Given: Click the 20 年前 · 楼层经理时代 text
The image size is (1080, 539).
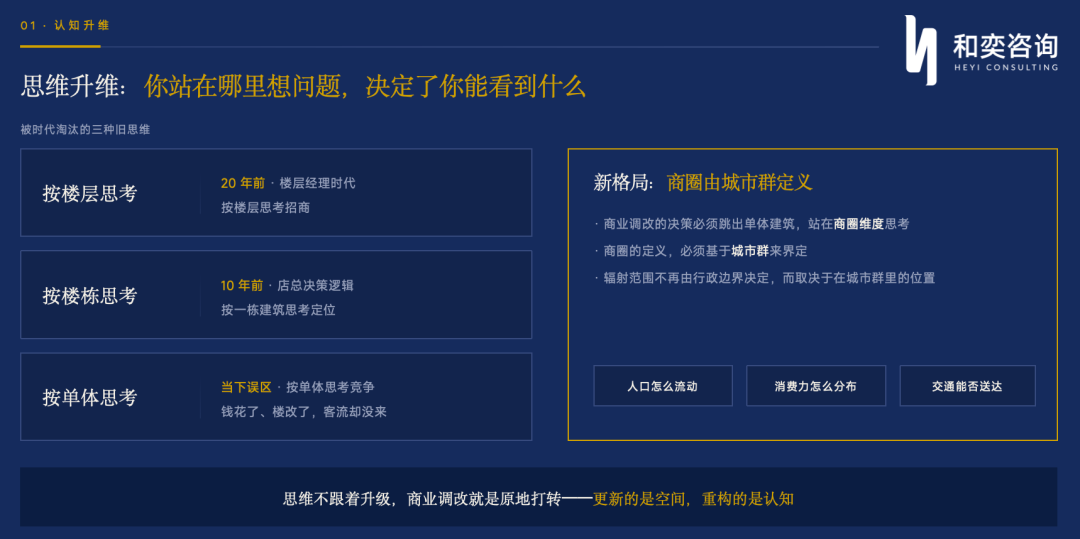Looking at the screenshot, I should (x=288, y=183).
